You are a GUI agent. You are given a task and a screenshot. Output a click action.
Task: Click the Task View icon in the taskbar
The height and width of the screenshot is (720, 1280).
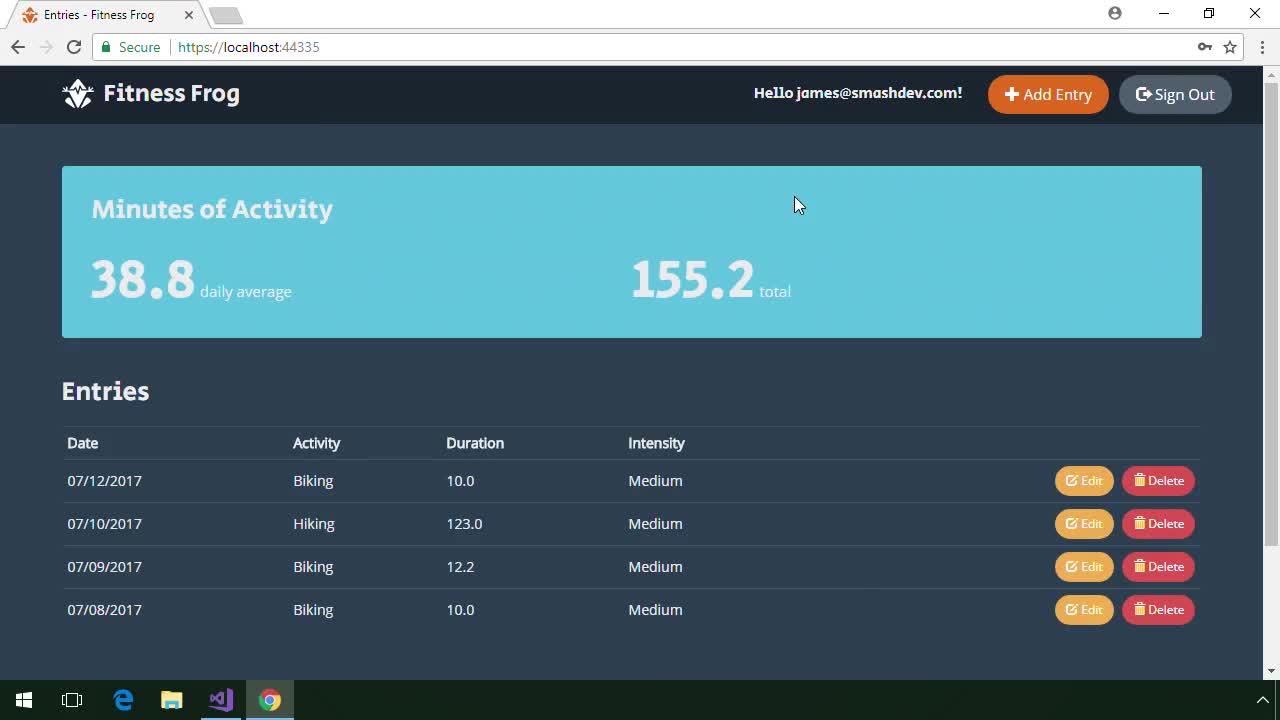pyautogui.click(x=71, y=700)
